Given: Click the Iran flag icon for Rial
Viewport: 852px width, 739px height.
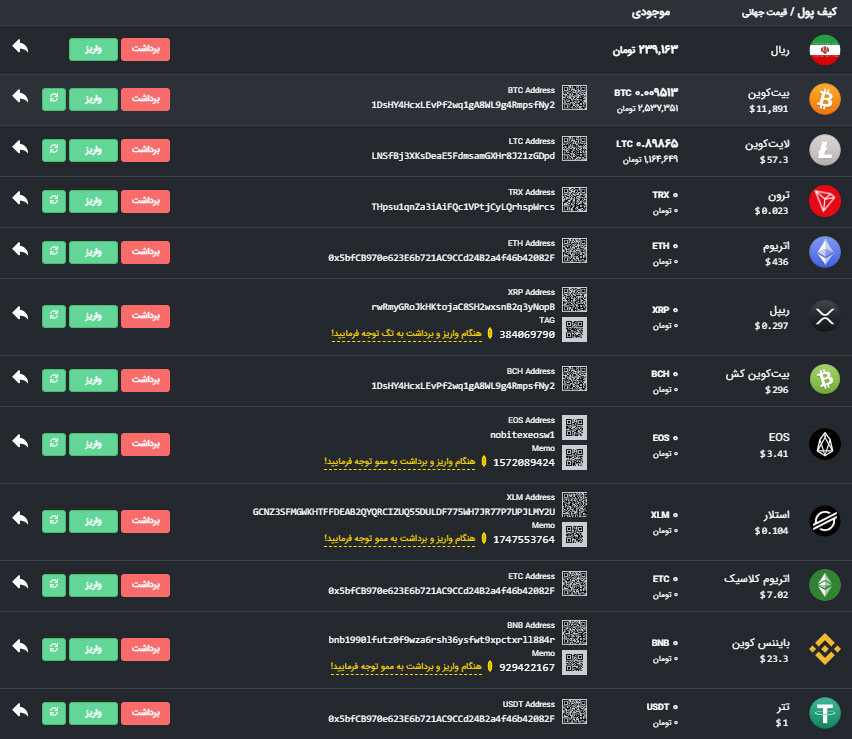Looking at the screenshot, I should [825, 49].
